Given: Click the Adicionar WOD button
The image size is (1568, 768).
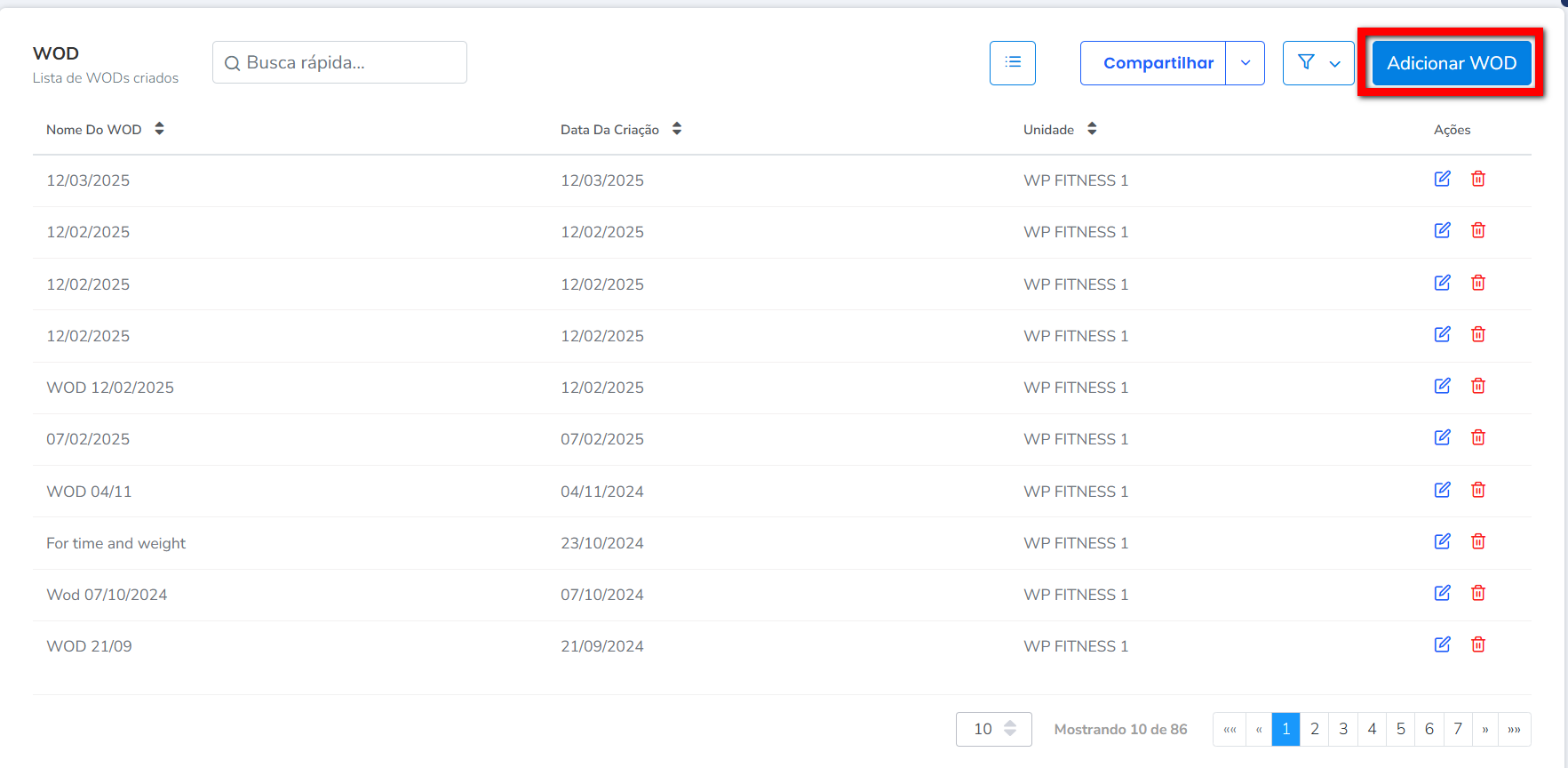Looking at the screenshot, I should coord(1451,63).
